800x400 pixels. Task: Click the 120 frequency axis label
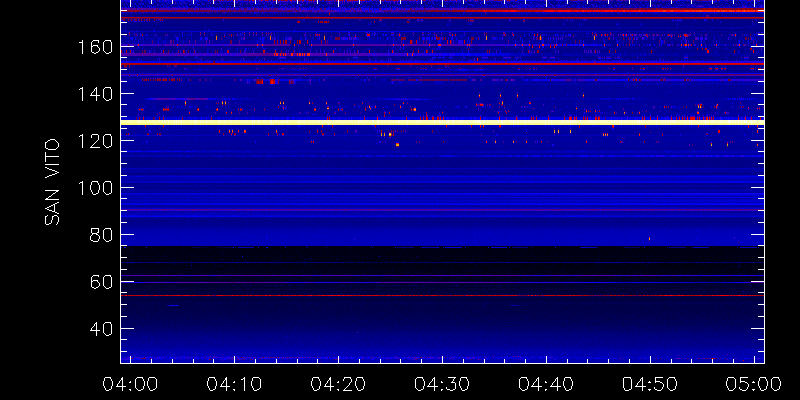point(95,141)
